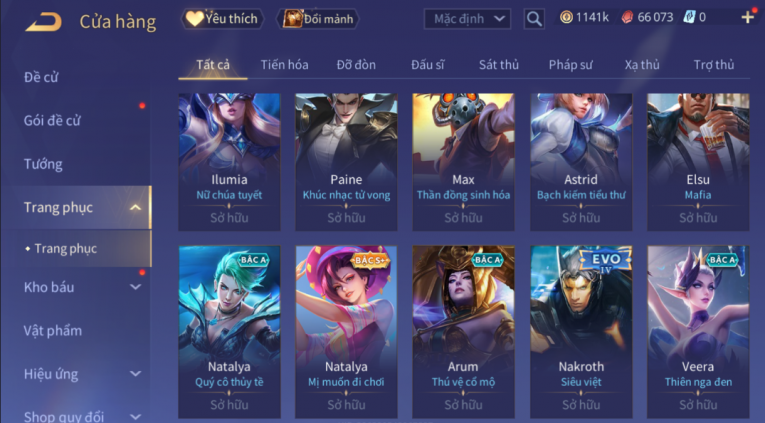This screenshot has width=765, height=423.
Task: Open search with the magnifier icon
Action: 534,19
